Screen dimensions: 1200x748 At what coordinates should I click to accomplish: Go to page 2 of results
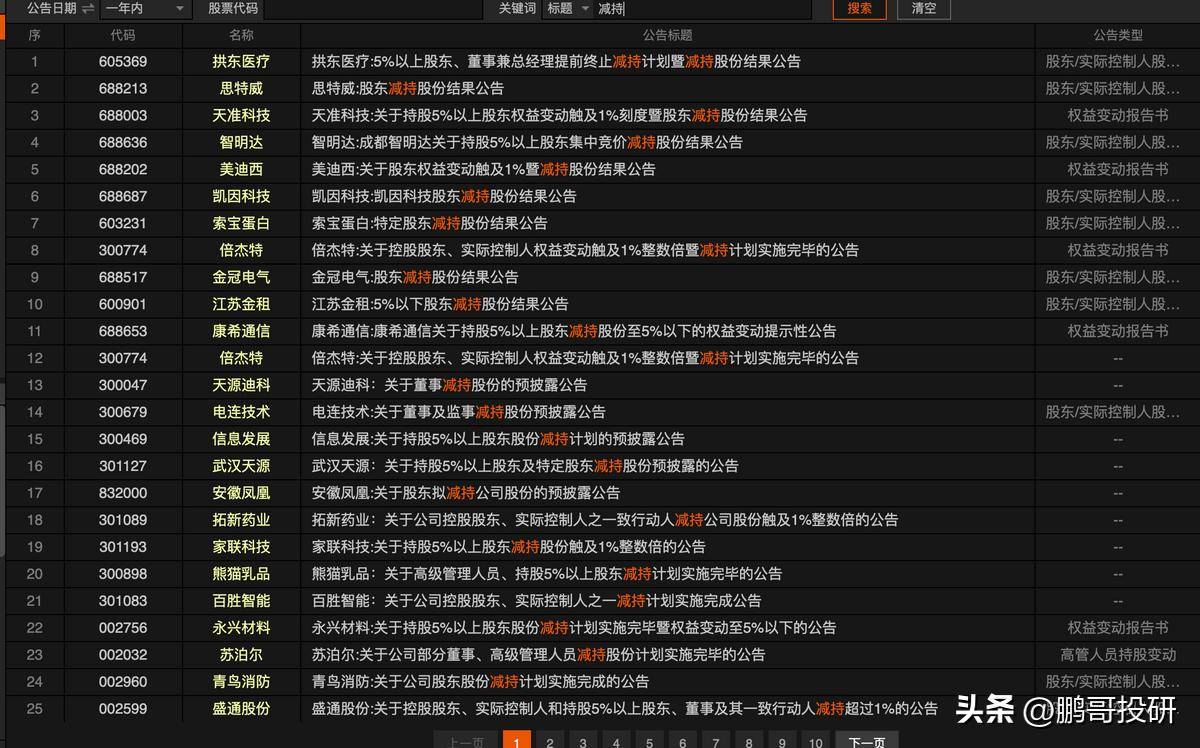tap(549, 742)
